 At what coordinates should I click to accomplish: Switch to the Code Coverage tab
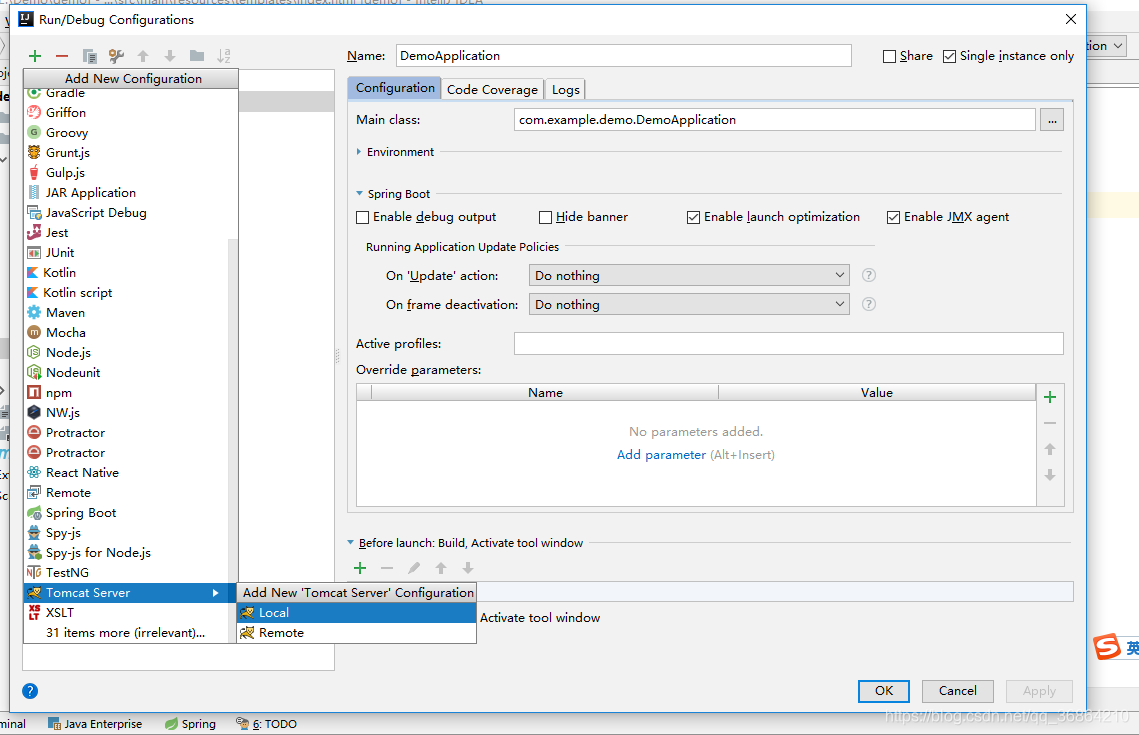493,89
